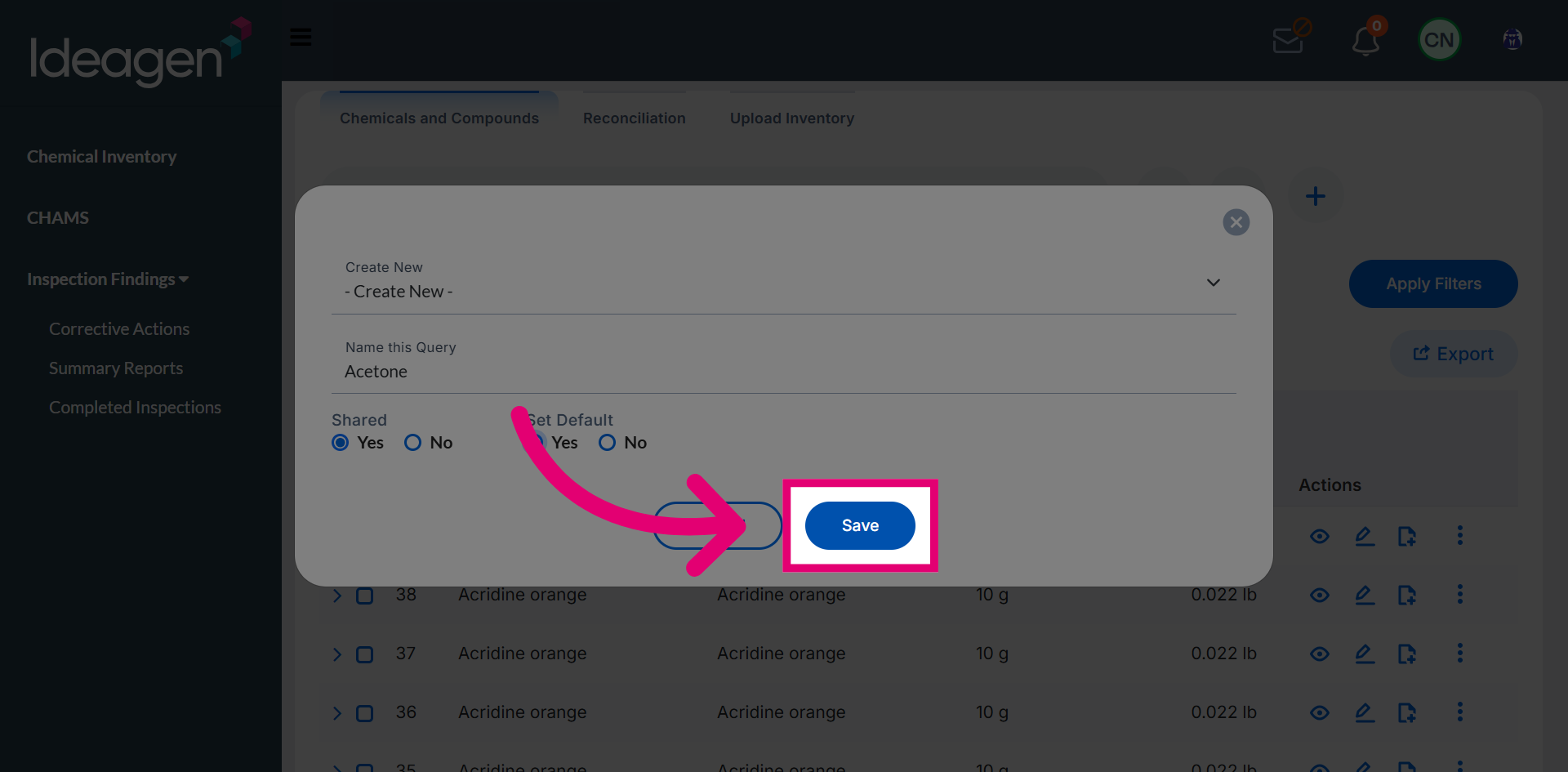
Task: Expand row 36 Acridine orange
Action: pyautogui.click(x=337, y=713)
